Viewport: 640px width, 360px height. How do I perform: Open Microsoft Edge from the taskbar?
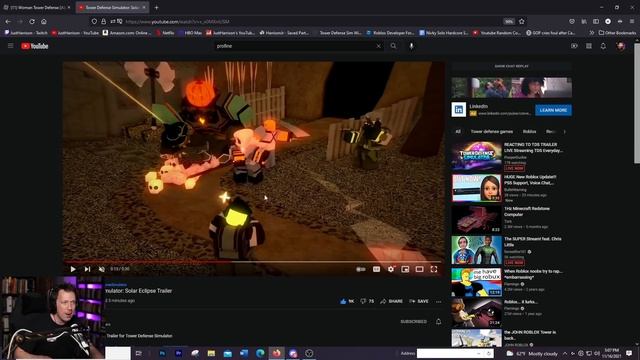pyautogui.click(x=260, y=353)
